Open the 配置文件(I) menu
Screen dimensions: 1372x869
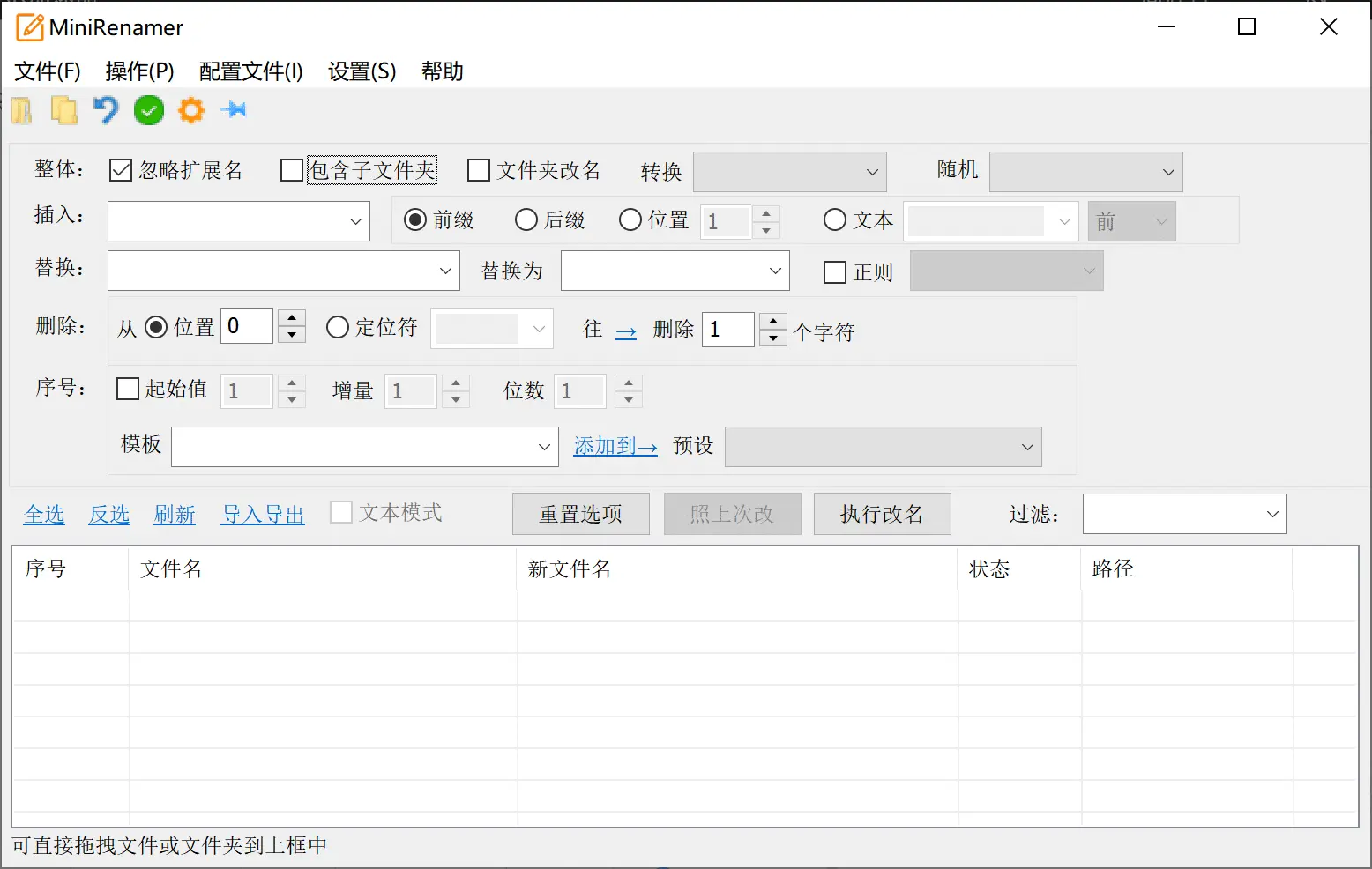250,71
